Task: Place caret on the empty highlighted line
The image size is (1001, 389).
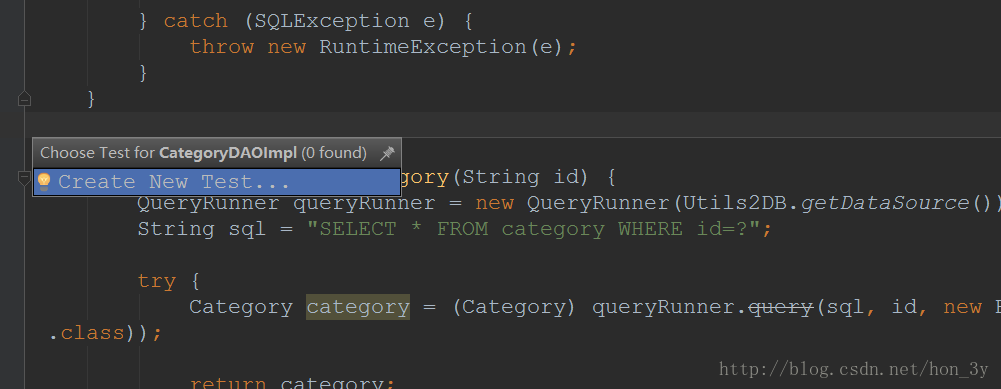Action: click(511, 125)
